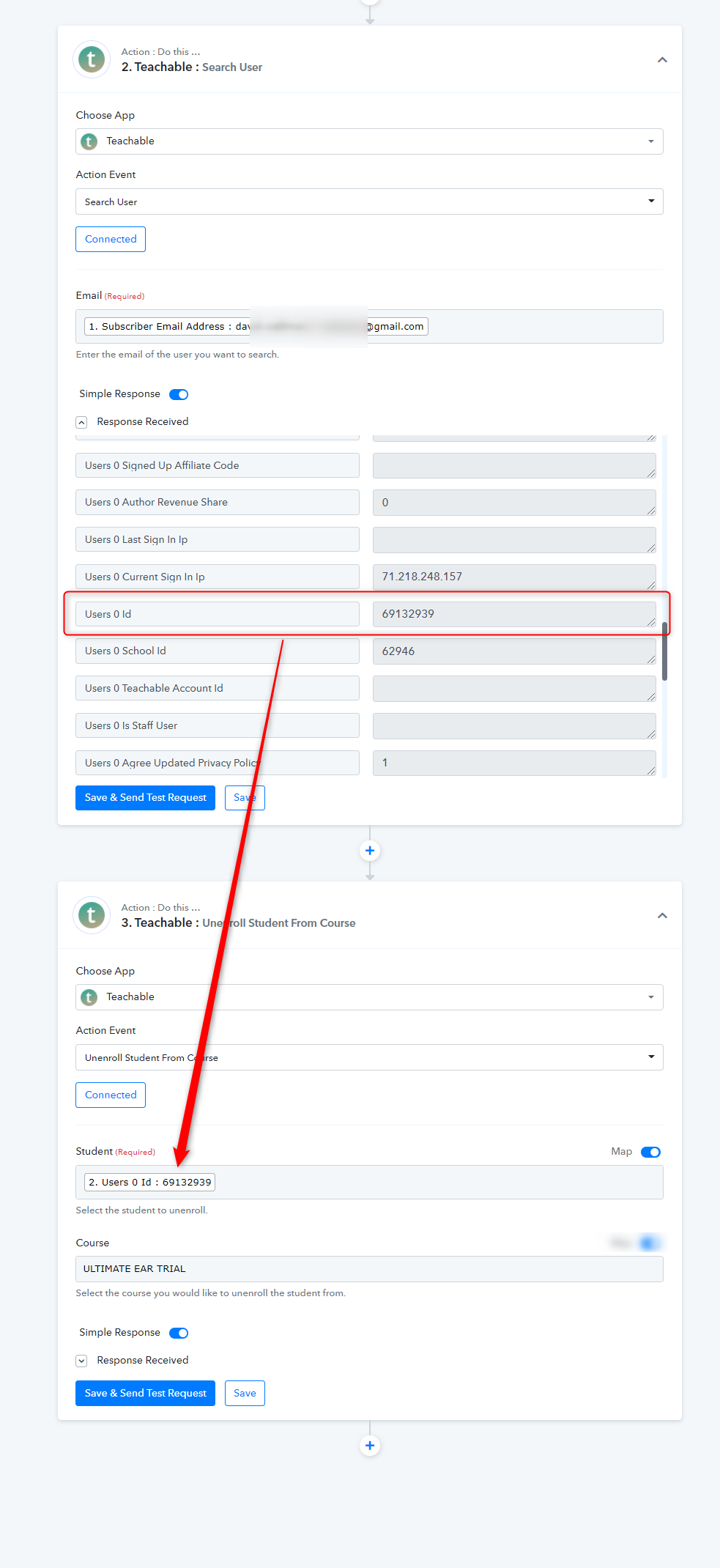Click Connected button in step 2
Screen dimensions: 720x1568
pyautogui.click(x=111, y=239)
